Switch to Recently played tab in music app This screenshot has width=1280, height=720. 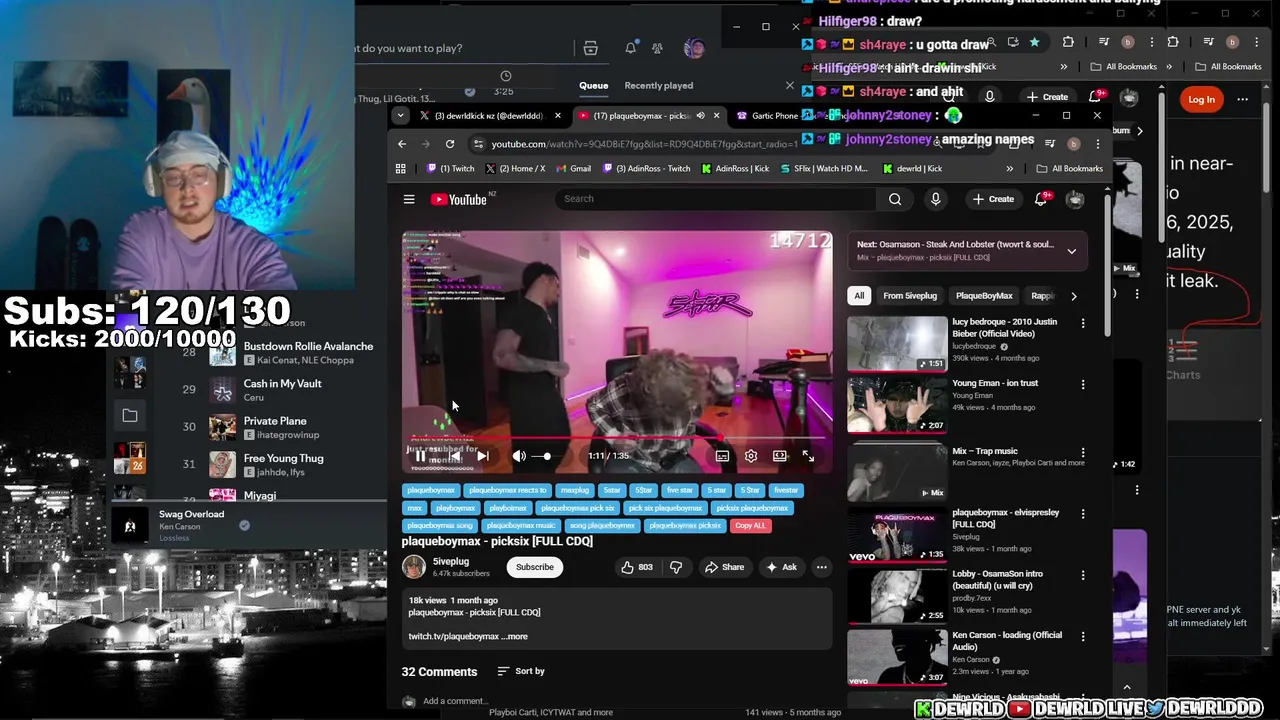(x=658, y=86)
